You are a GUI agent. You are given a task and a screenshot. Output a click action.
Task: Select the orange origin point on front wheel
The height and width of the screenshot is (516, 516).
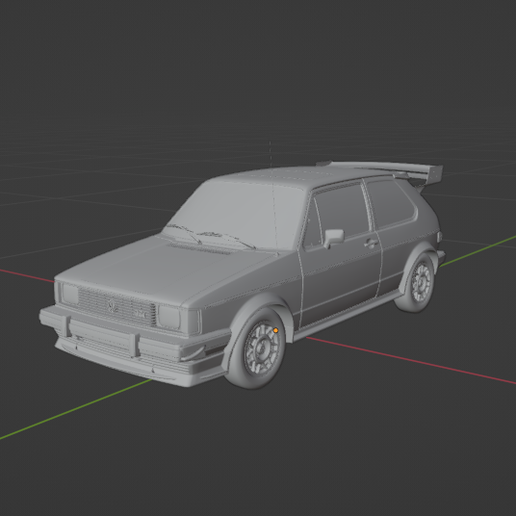[x=276, y=330]
